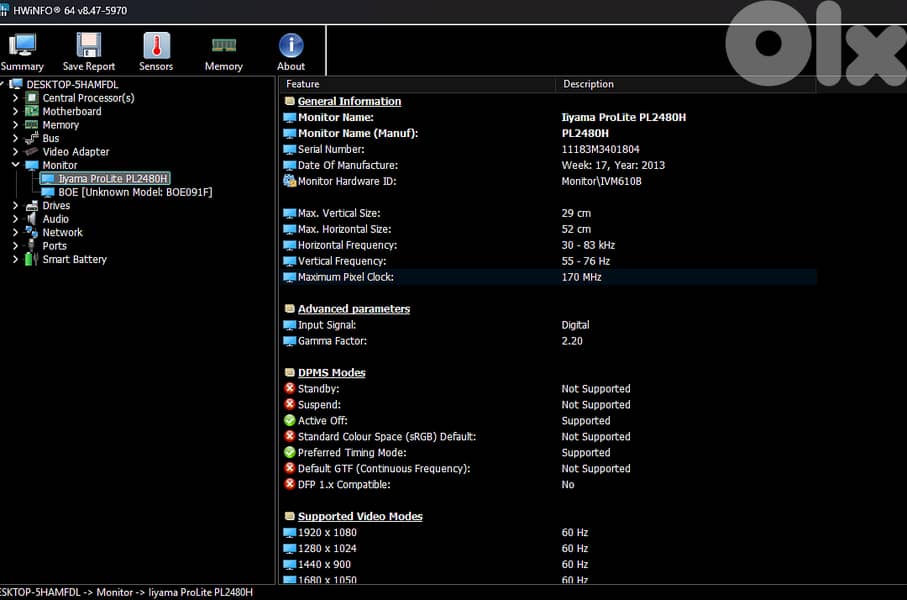Expand the Drives node arrow

click(16, 205)
